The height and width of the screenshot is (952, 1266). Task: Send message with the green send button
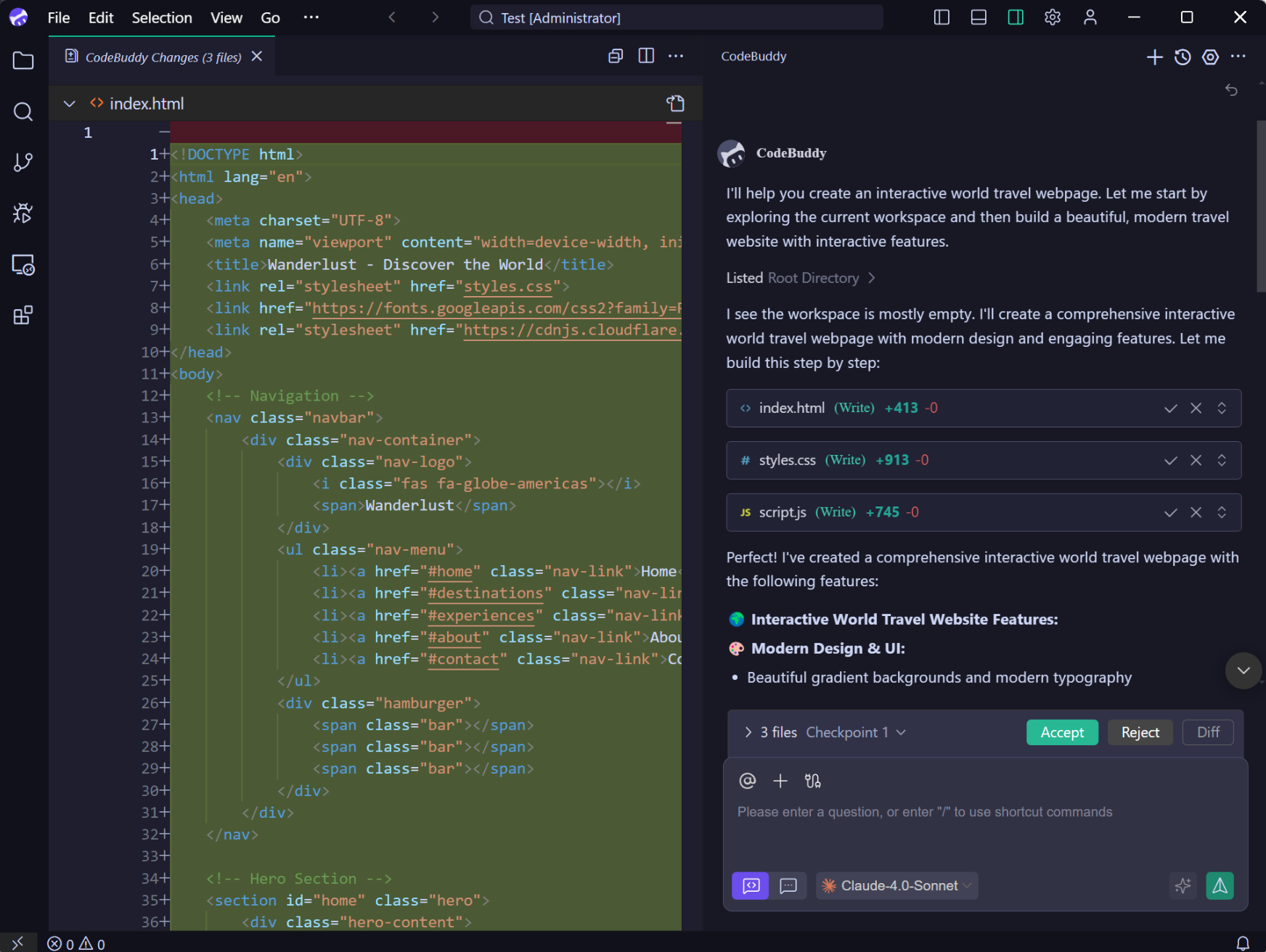tap(1220, 885)
